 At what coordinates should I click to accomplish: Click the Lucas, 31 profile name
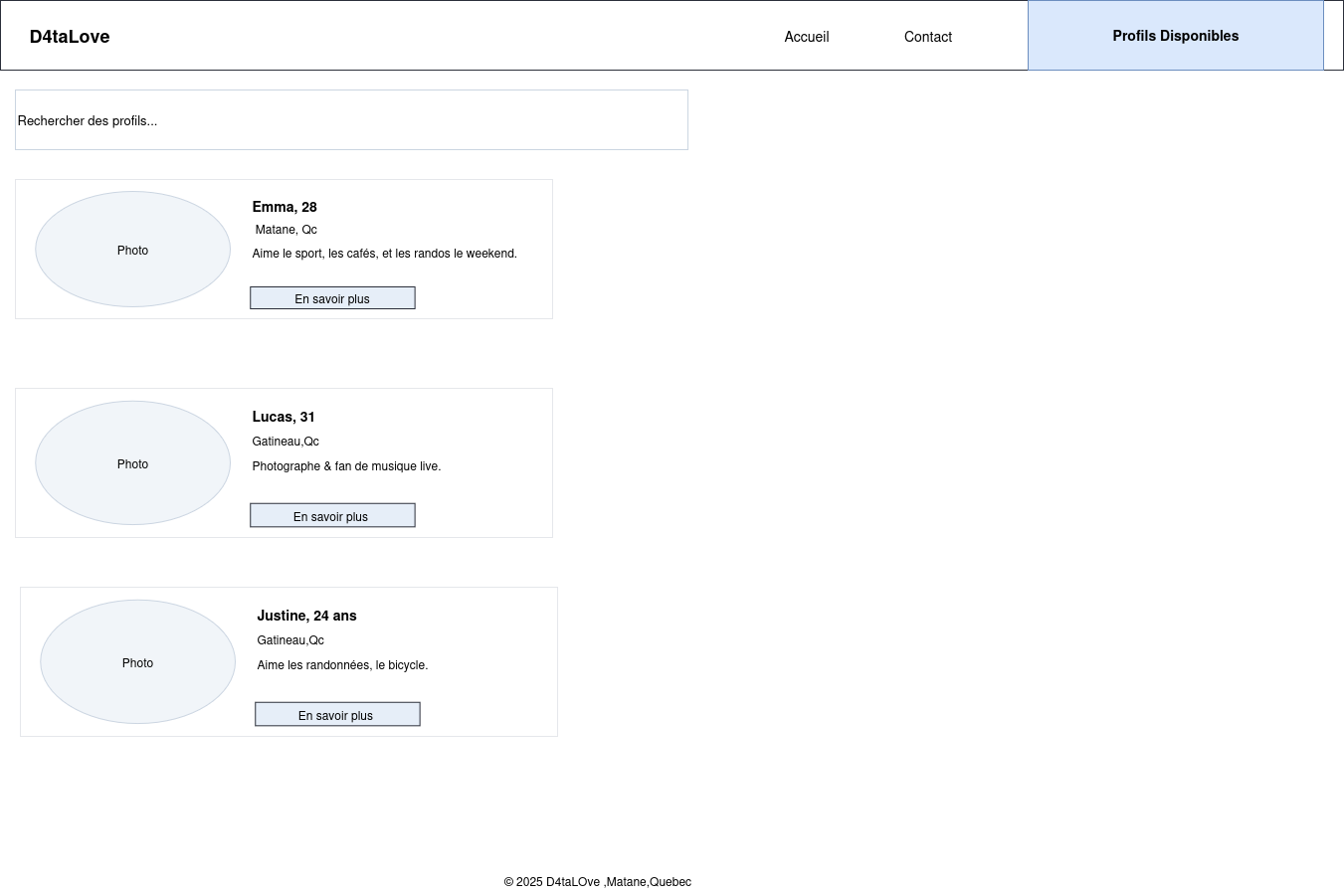coord(284,417)
